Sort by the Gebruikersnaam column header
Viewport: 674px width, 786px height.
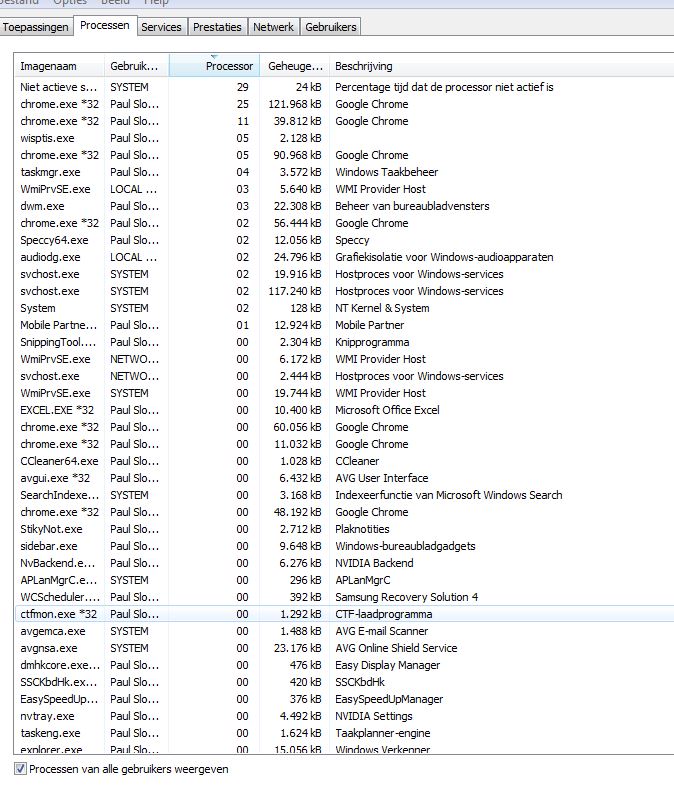coord(136,66)
